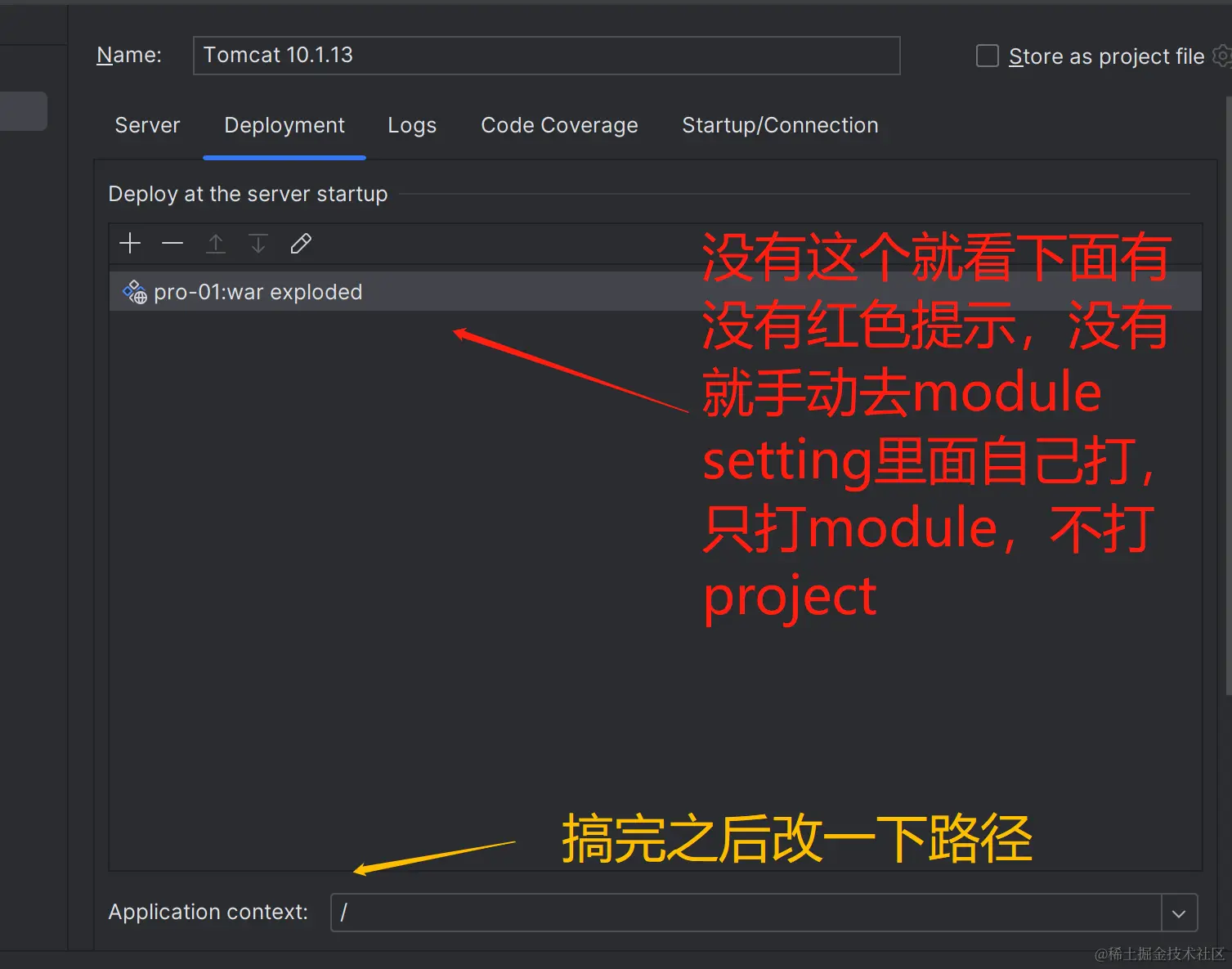
Task: Move artifact down in deployment list
Action: tap(258, 243)
